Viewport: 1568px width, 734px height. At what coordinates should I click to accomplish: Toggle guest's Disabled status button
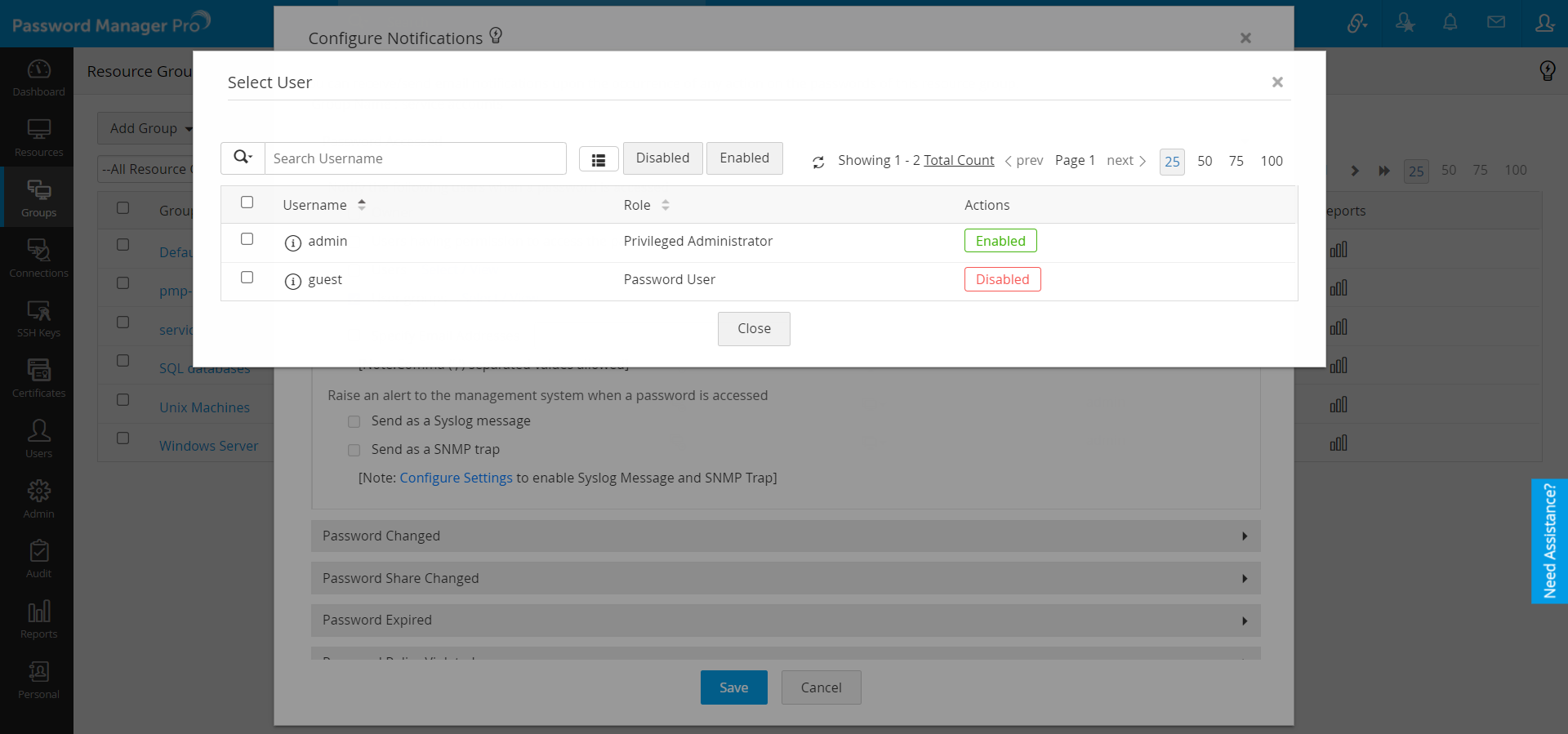pyautogui.click(x=1002, y=279)
